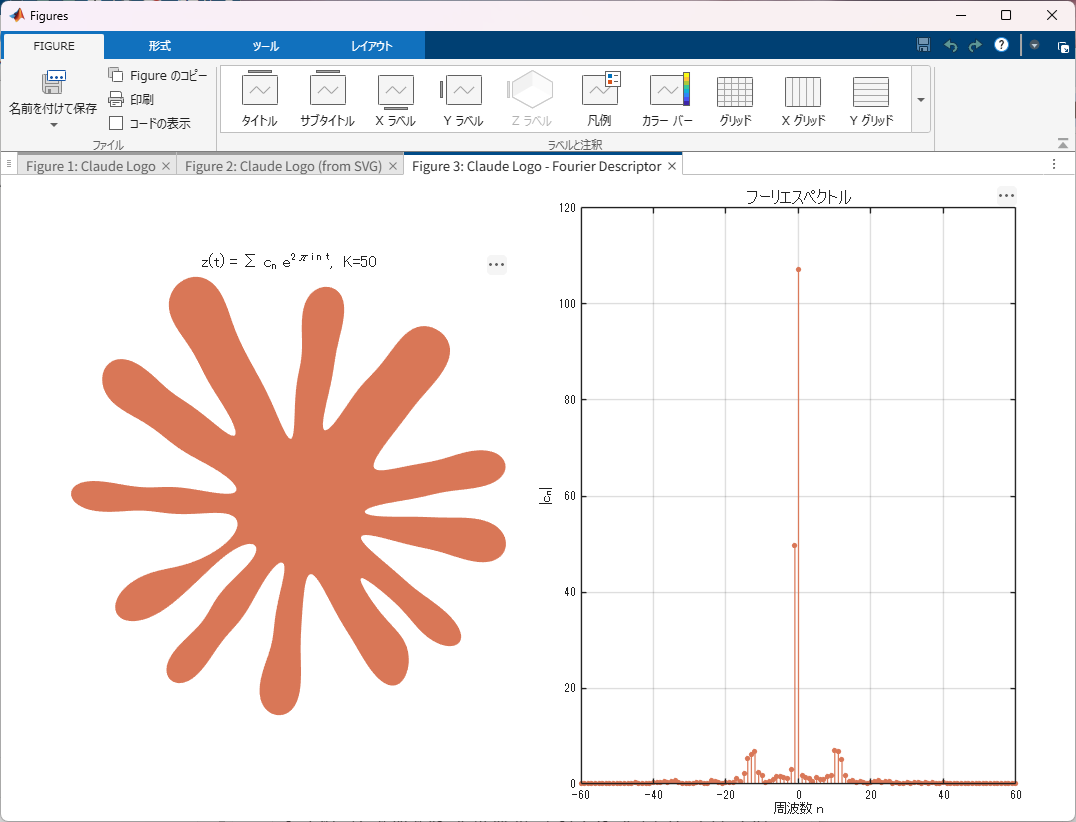The image size is (1076, 822).
Task: Open the 名前を付けて保存 dropdown arrow
Action: click(x=54, y=125)
